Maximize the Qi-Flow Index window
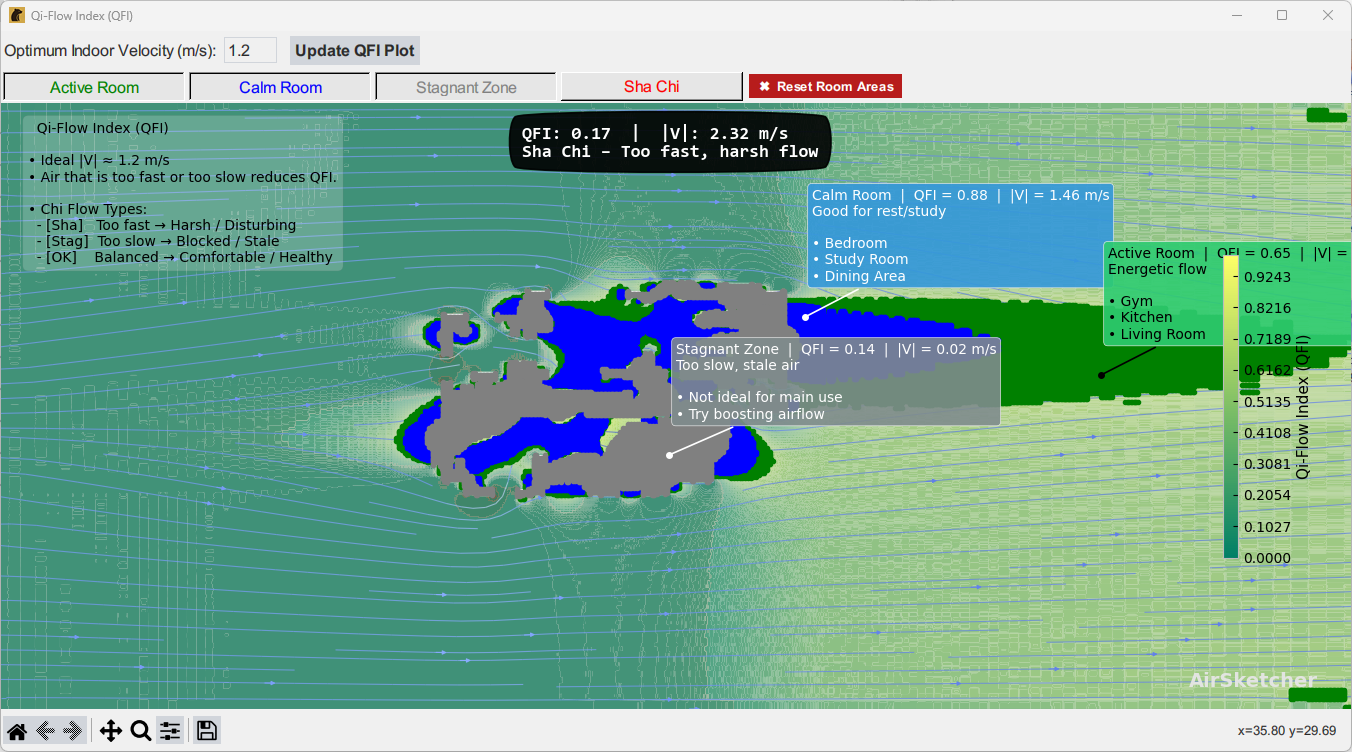The height and width of the screenshot is (752, 1352). click(1282, 16)
